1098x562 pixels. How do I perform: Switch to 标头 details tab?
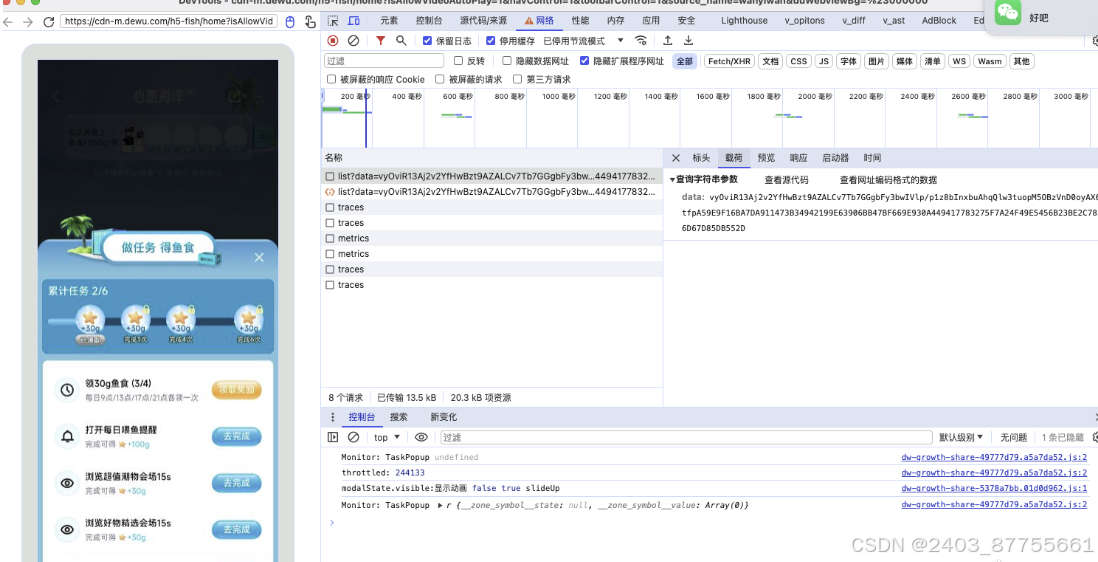701,158
